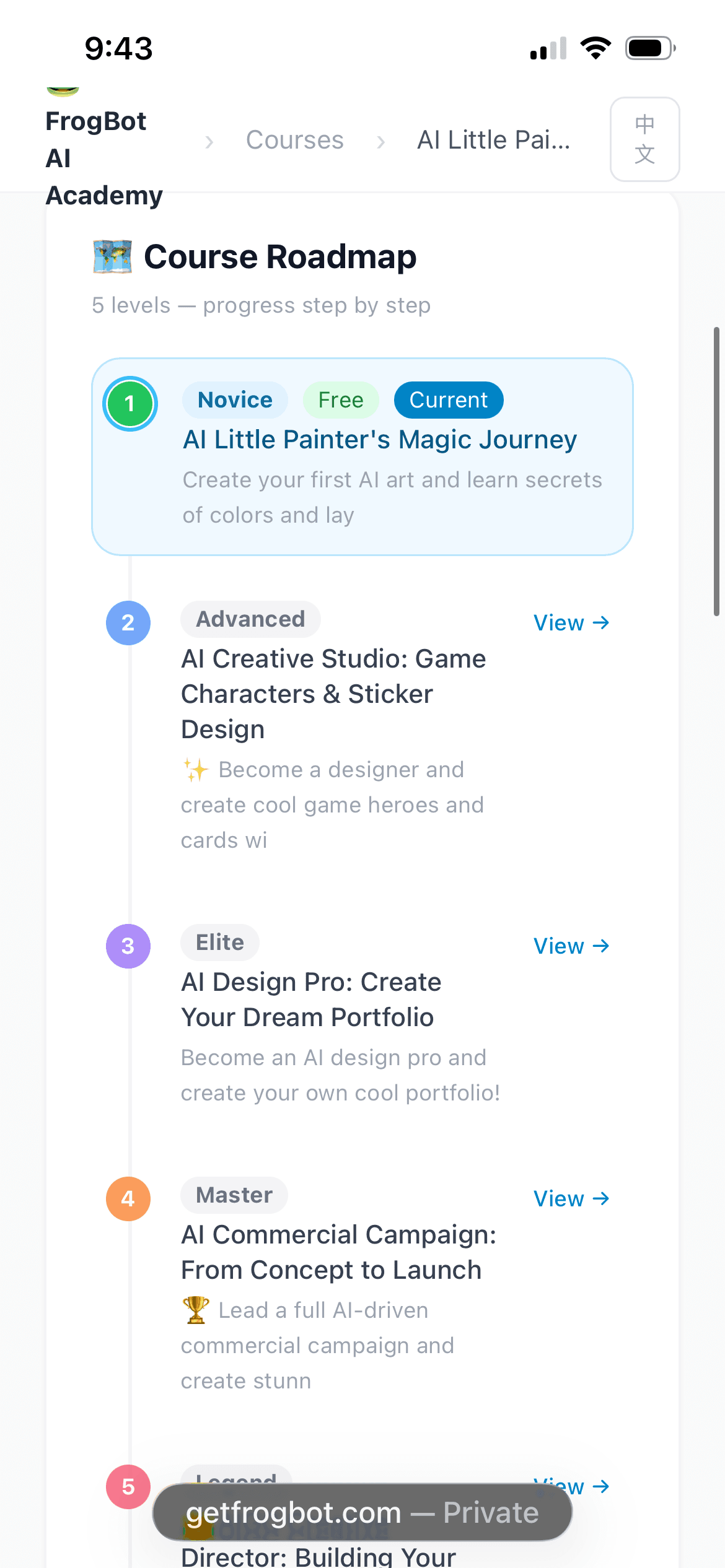The height and width of the screenshot is (1568, 725).
Task: Click the Novice course highlighted card
Action: pos(362,456)
